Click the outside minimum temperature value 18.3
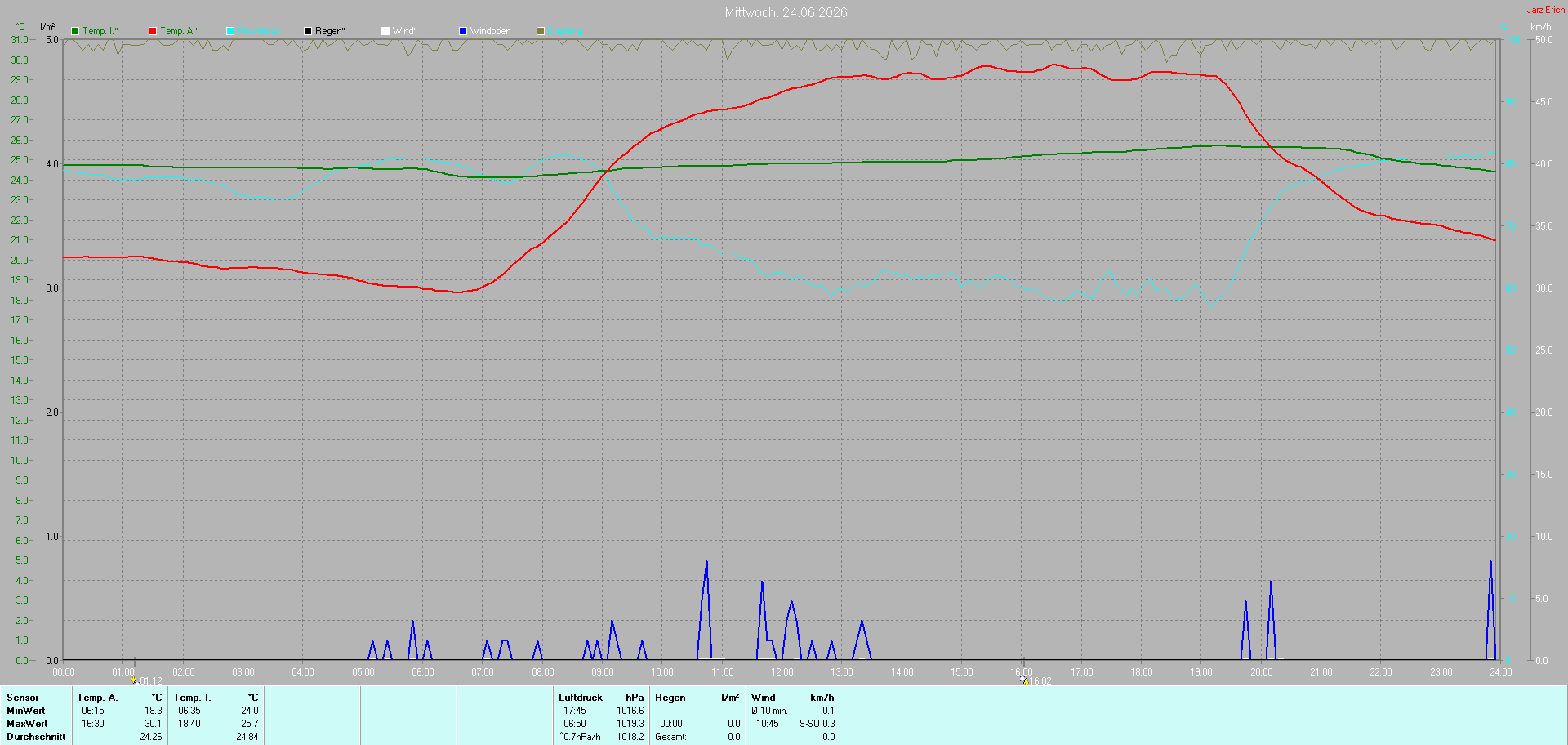 click(x=154, y=711)
